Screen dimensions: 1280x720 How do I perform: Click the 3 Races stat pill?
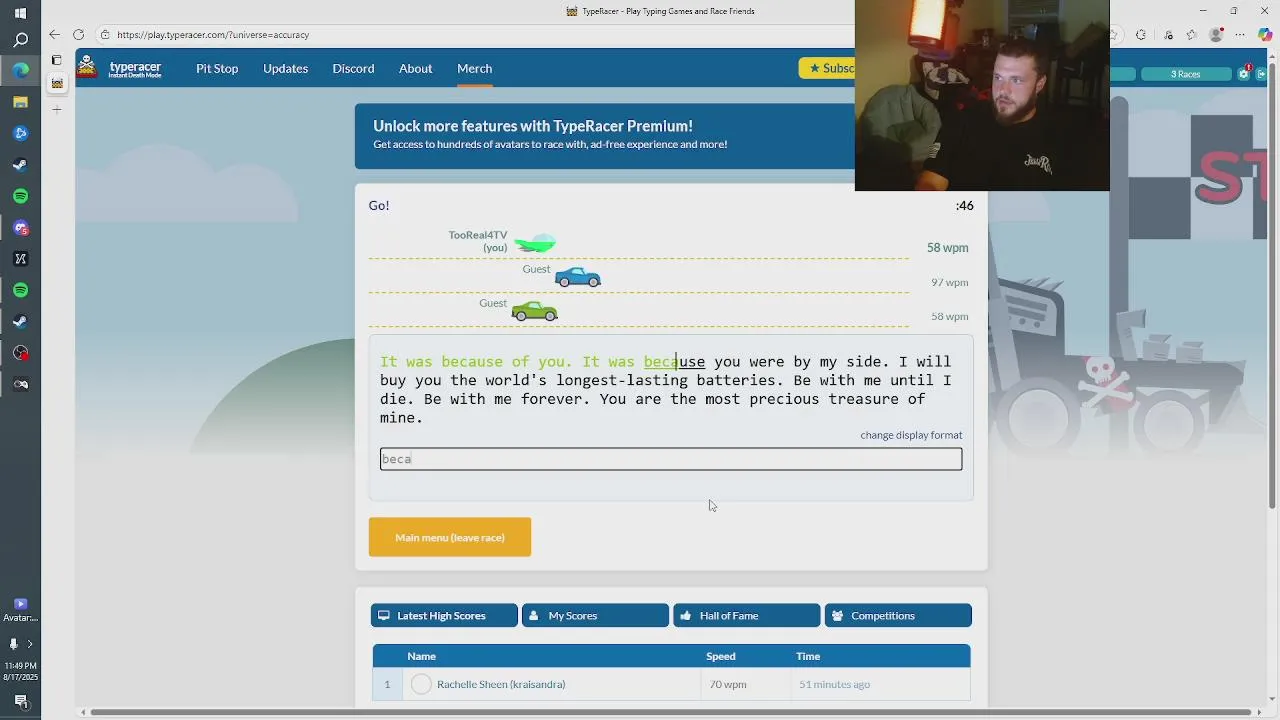point(1185,74)
